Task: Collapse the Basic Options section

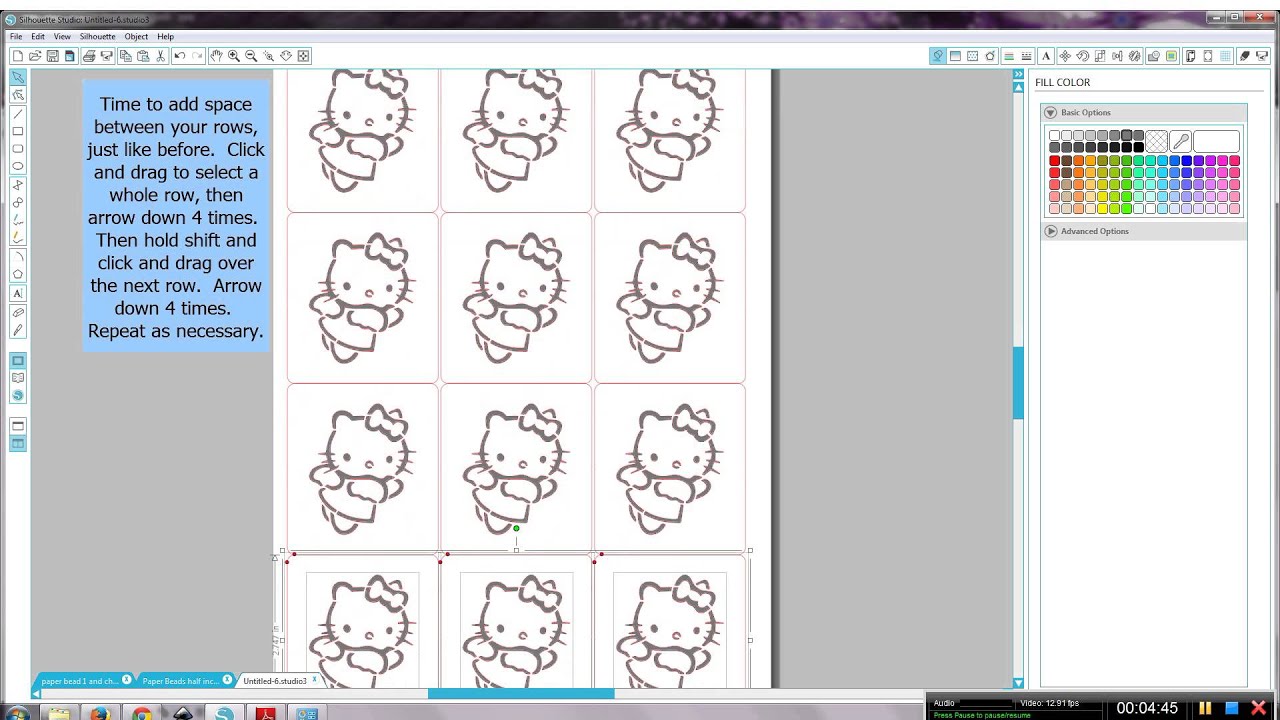Action: pos(1051,113)
